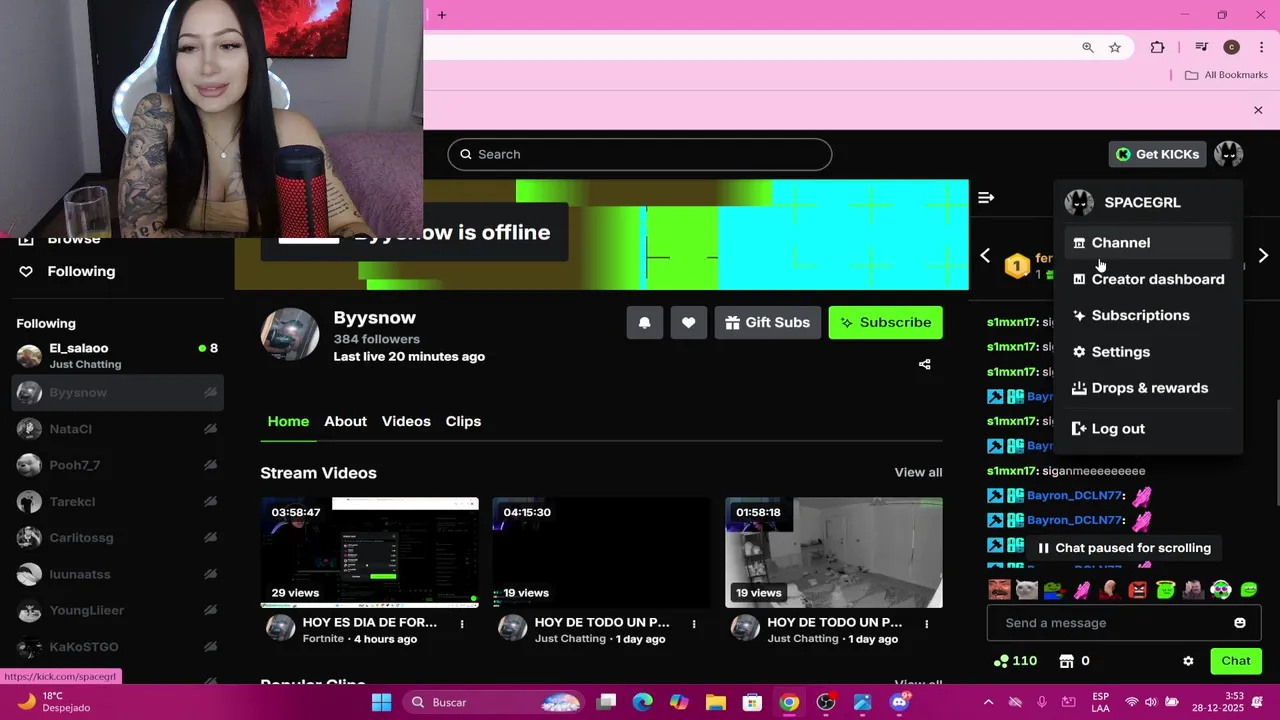The image size is (1280, 720).
Task: Choose Log out in the menu
Action: [x=1148, y=428]
